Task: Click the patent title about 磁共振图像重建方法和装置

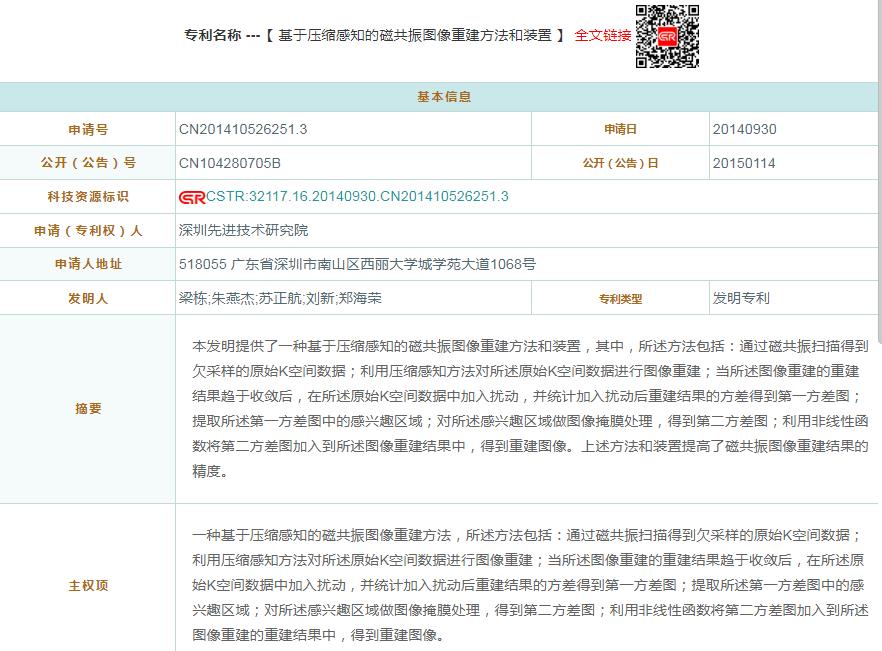Action: tap(414, 35)
